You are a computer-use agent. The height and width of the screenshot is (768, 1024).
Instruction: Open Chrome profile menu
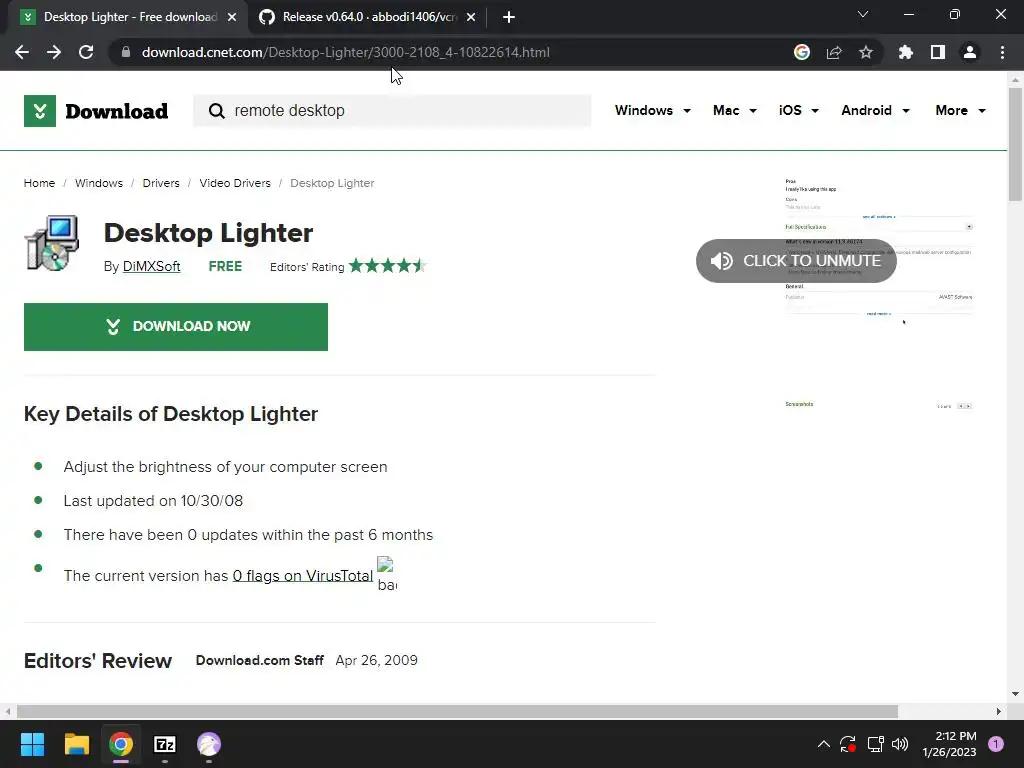(970, 52)
